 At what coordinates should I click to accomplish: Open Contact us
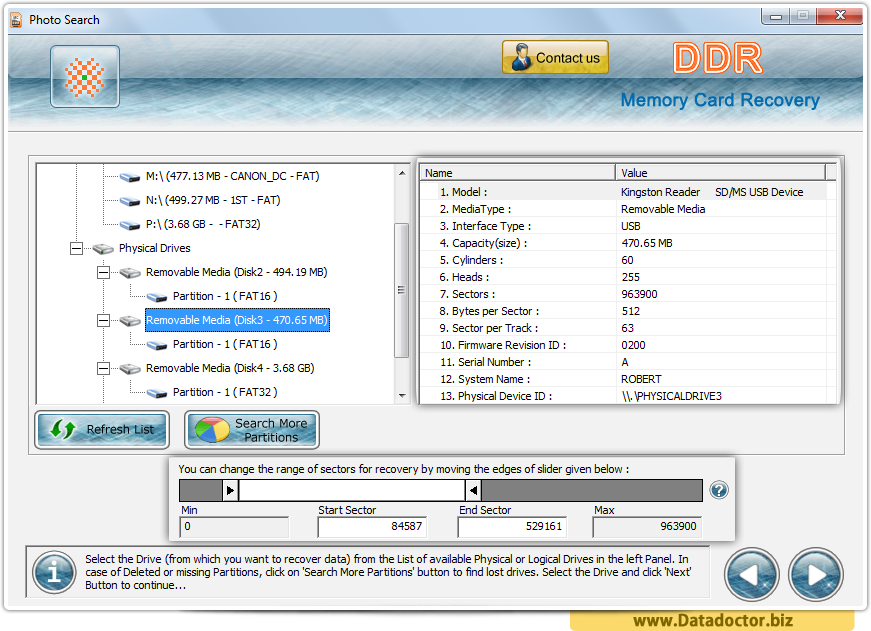(555, 57)
